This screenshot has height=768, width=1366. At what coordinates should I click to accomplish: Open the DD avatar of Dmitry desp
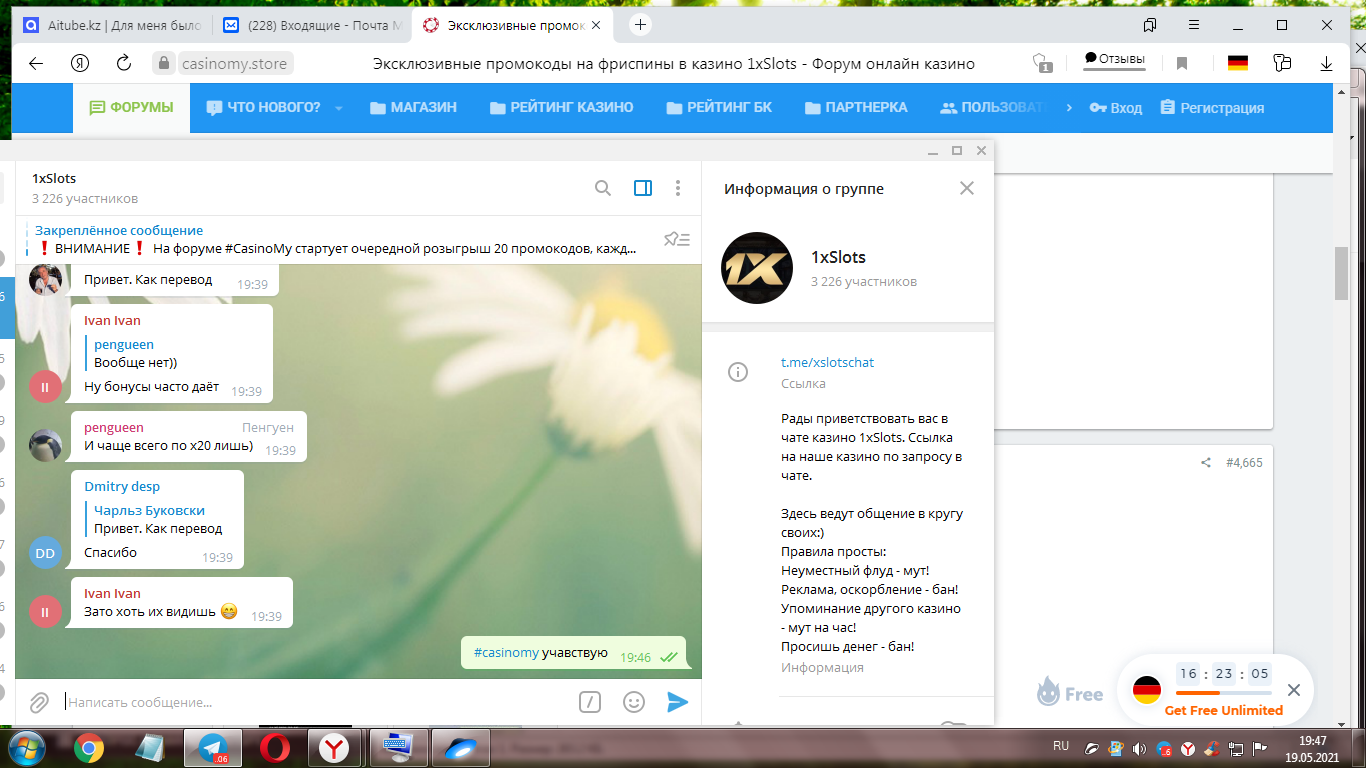[45, 552]
